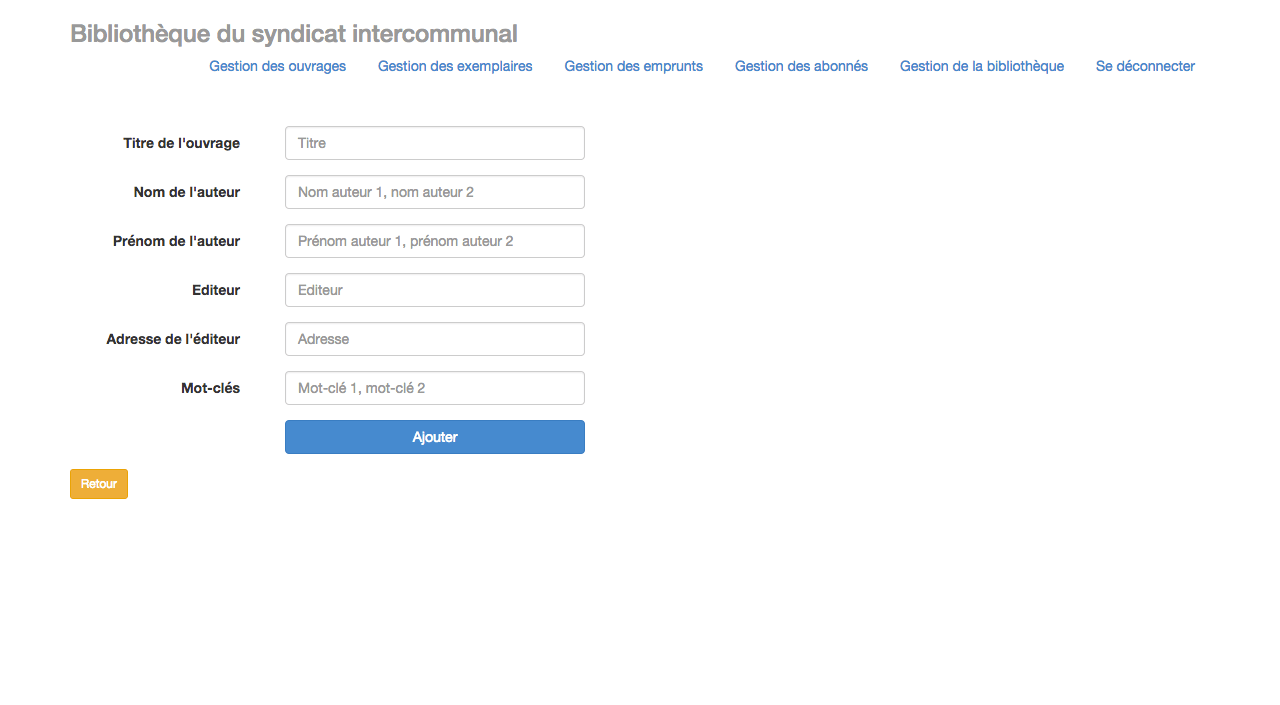
Task: Click the Titre de l'ouvrage label
Action: click(181, 143)
